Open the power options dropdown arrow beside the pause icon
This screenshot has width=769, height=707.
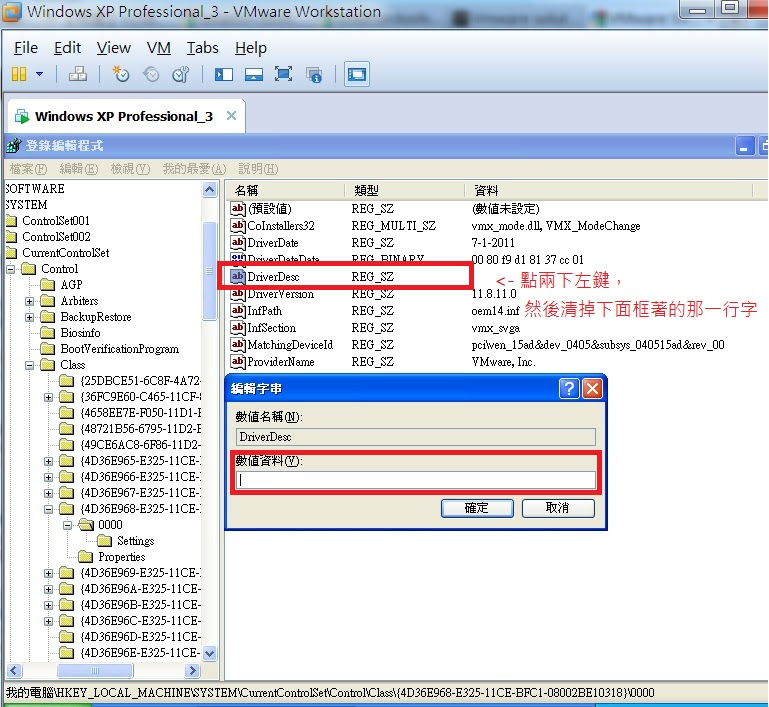40,75
